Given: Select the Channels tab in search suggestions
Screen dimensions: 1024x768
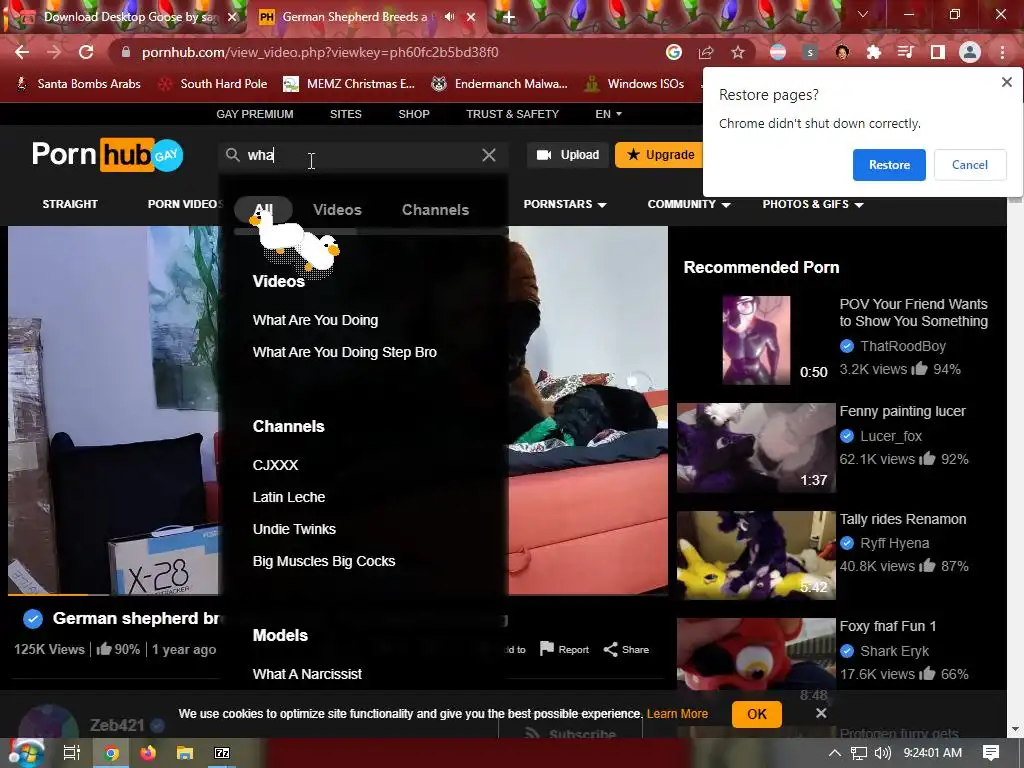Looking at the screenshot, I should pos(435,210).
